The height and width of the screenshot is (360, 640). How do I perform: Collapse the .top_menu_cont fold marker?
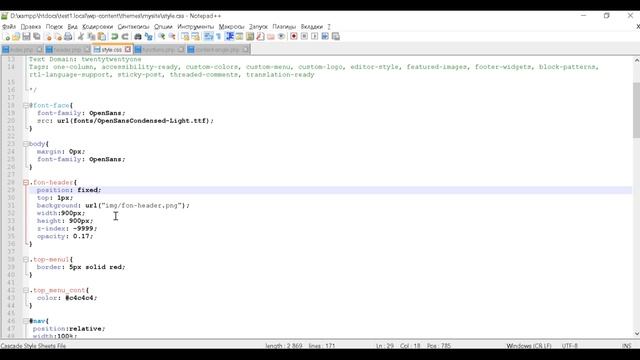coord(26,290)
